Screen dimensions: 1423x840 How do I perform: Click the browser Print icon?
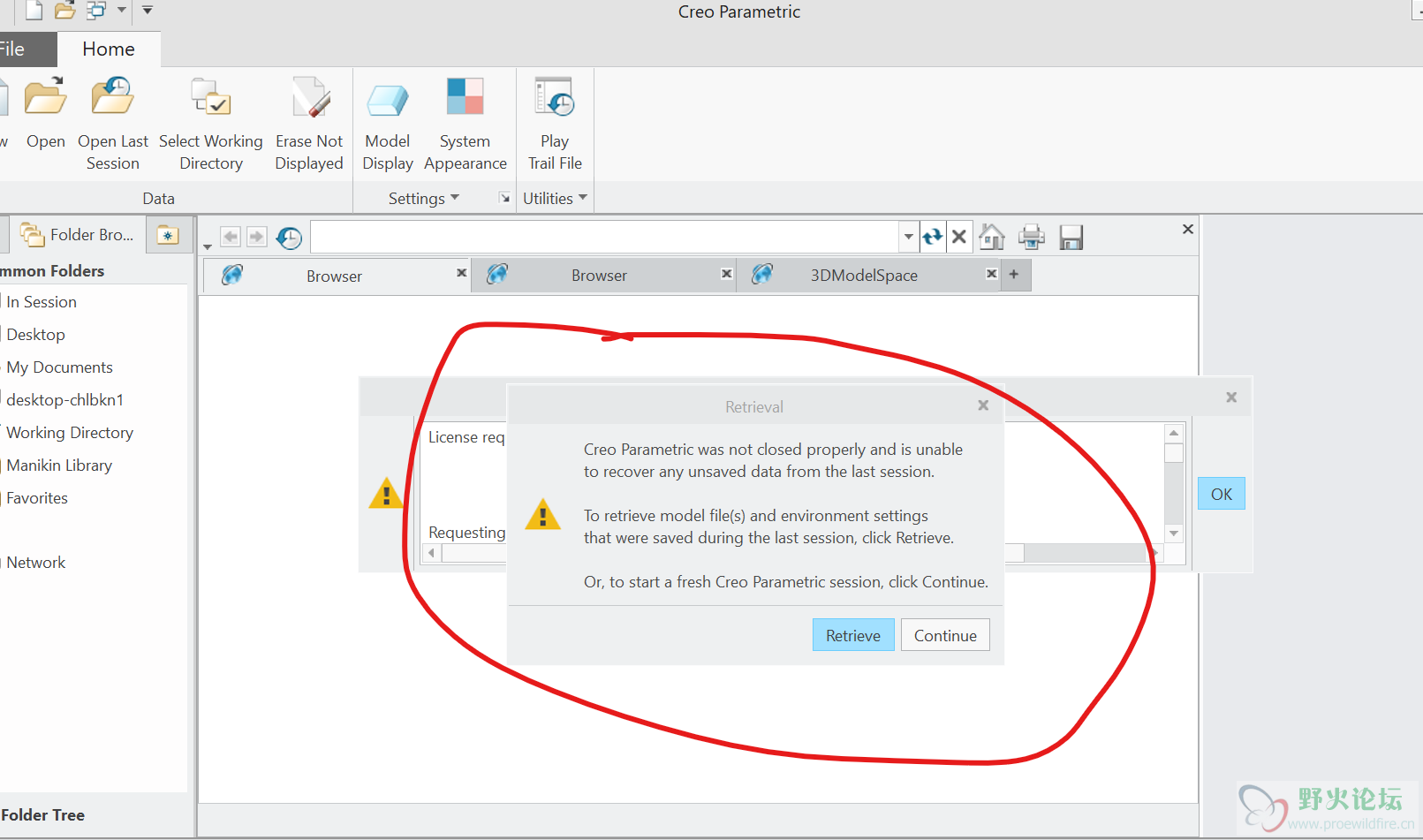tap(1032, 237)
